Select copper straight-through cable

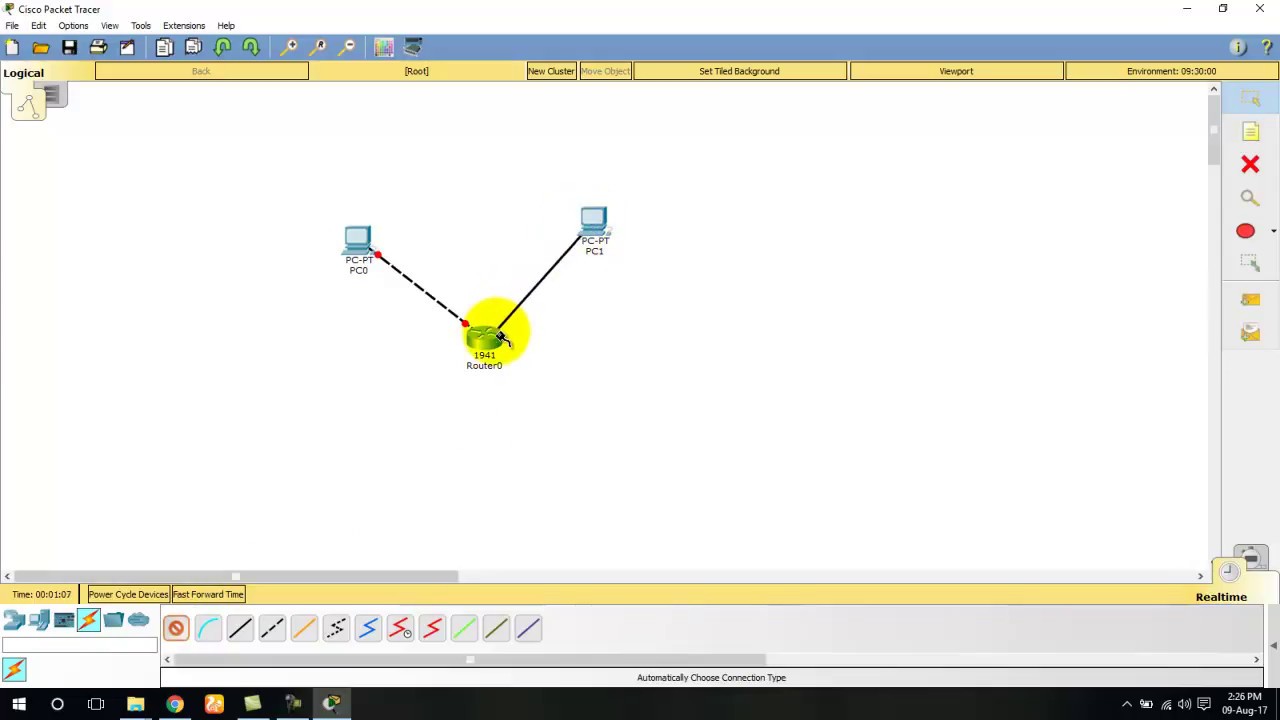(240, 628)
